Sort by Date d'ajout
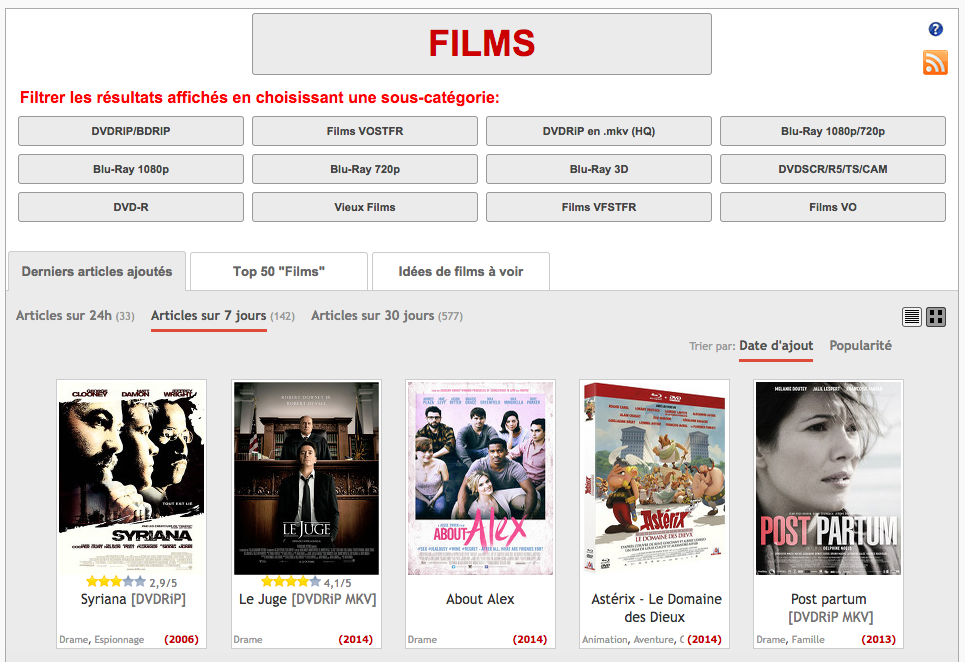 776,346
